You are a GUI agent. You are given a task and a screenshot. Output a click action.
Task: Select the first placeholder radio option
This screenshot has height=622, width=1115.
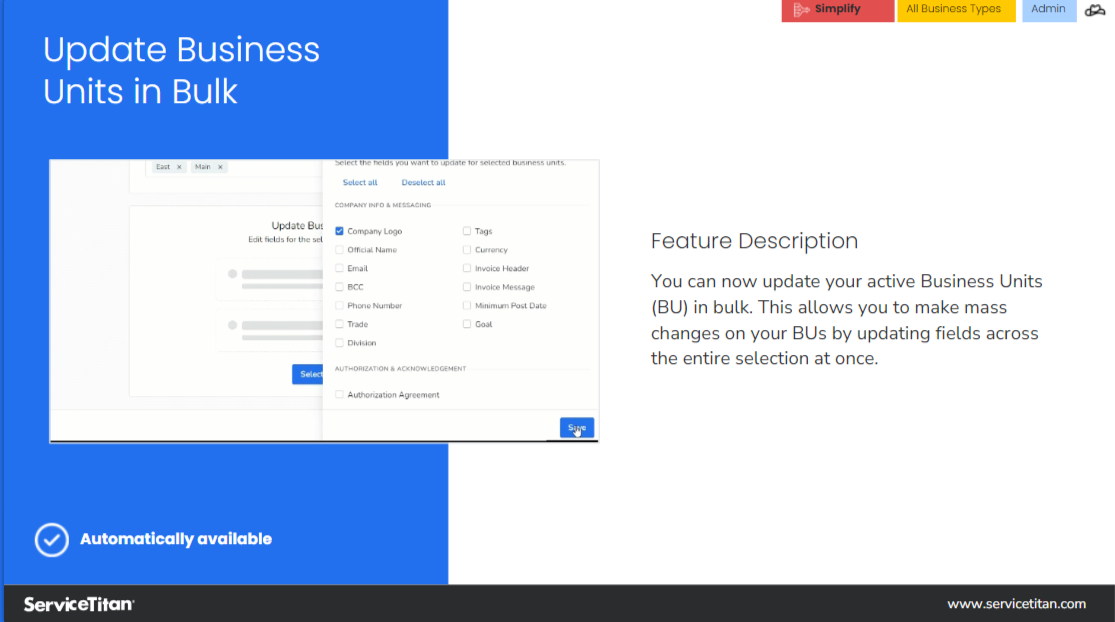tap(233, 274)
